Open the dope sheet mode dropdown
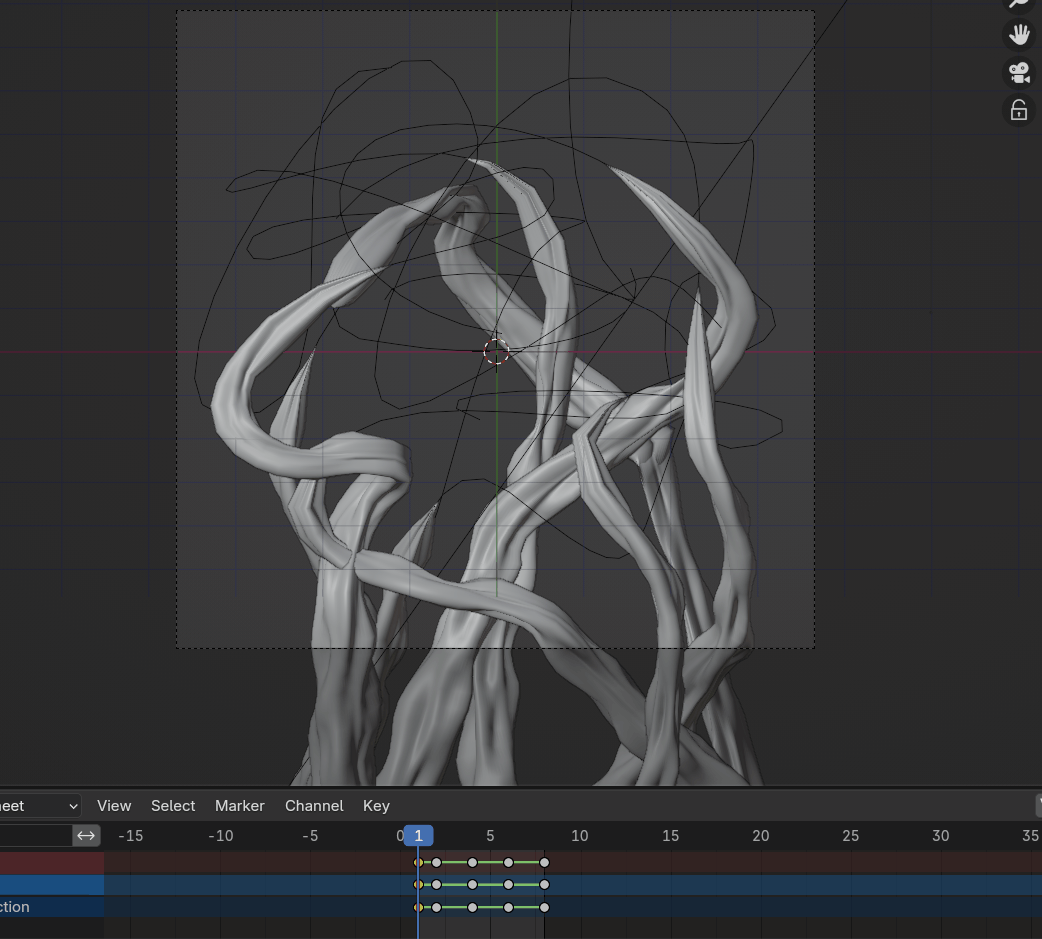Image resolution: width=1042 pixels, height=939 pixels. pos(38,806)
